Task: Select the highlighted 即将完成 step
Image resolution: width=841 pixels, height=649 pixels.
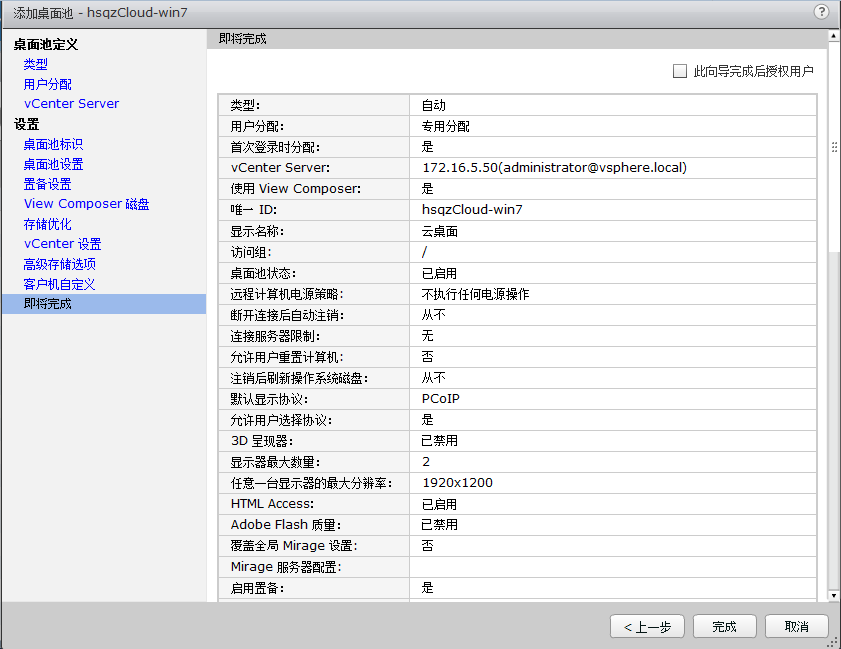Action: [x=104, y=304]
